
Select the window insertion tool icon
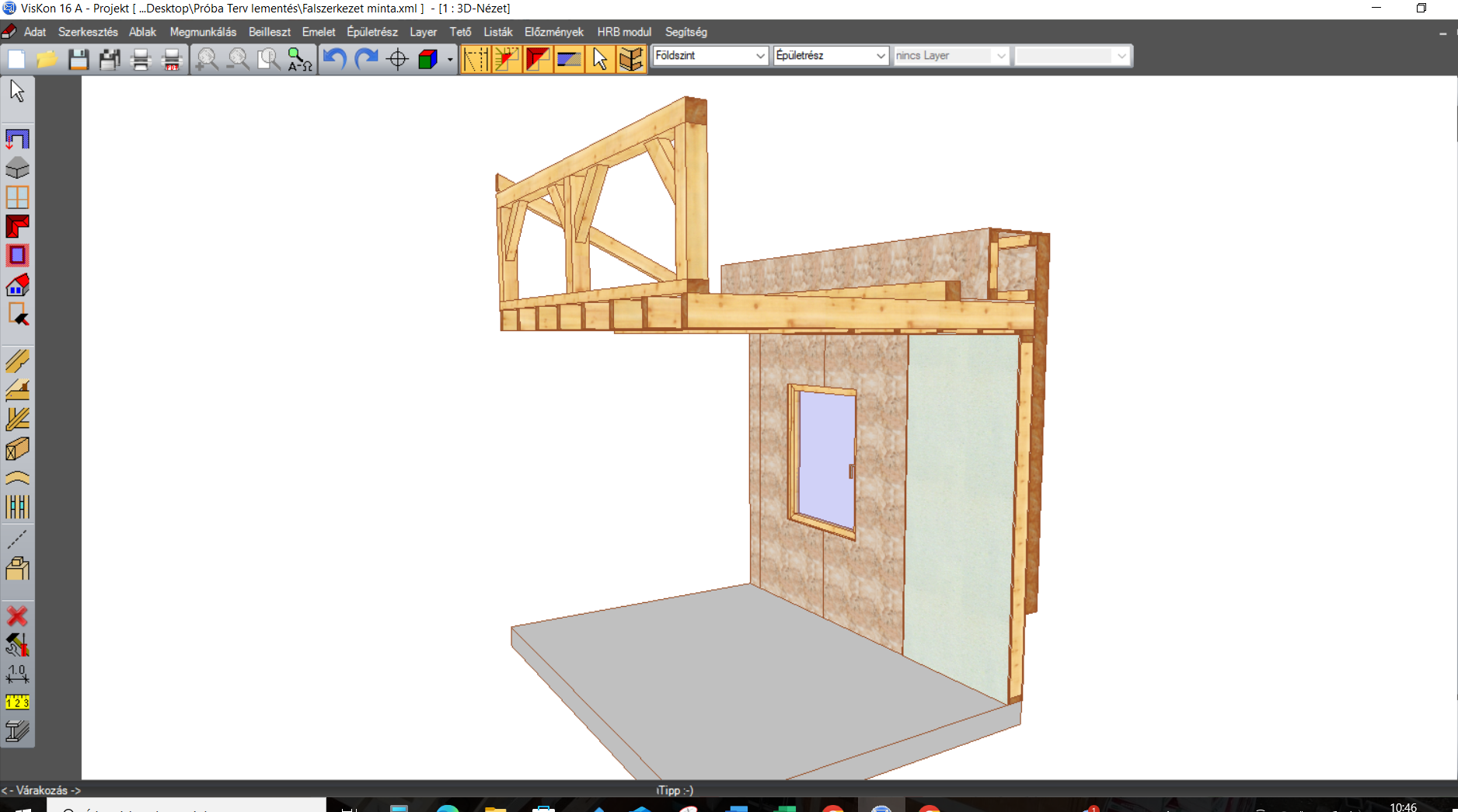(x=17, y=197)
